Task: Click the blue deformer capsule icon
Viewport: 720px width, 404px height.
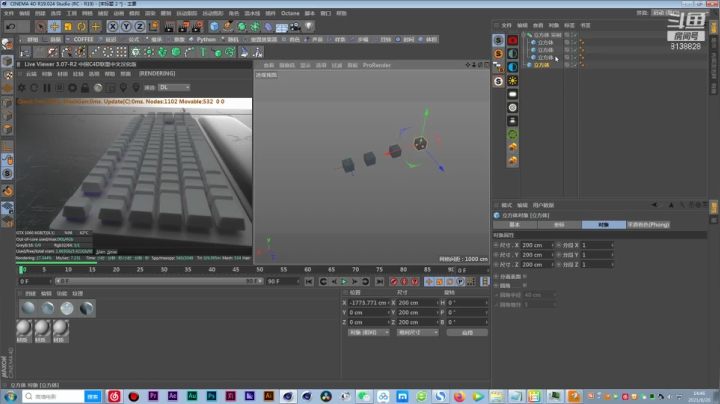Action: pyautogui.click(x=269, y=27)
